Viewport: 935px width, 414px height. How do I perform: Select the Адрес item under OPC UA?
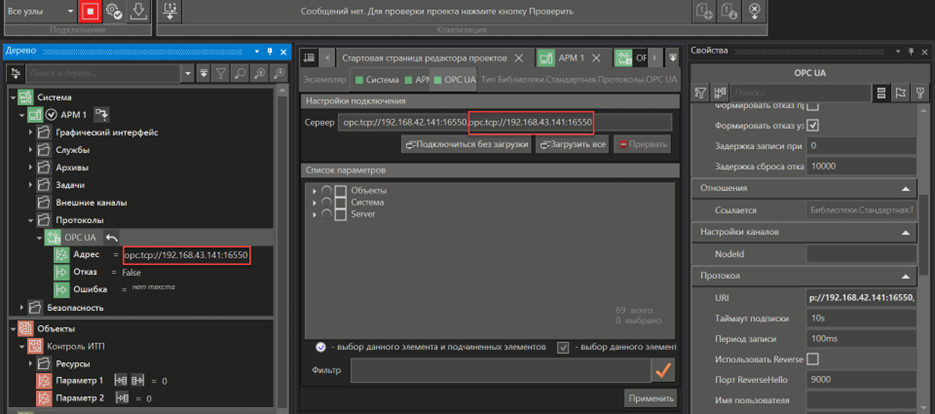point(86,255)
